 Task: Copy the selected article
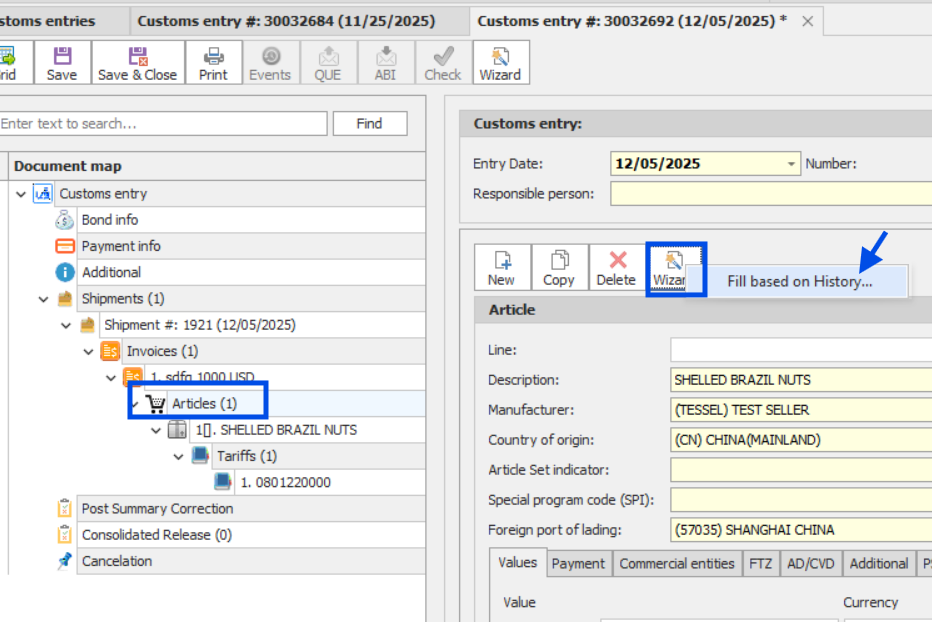click(x=560, y=267)
